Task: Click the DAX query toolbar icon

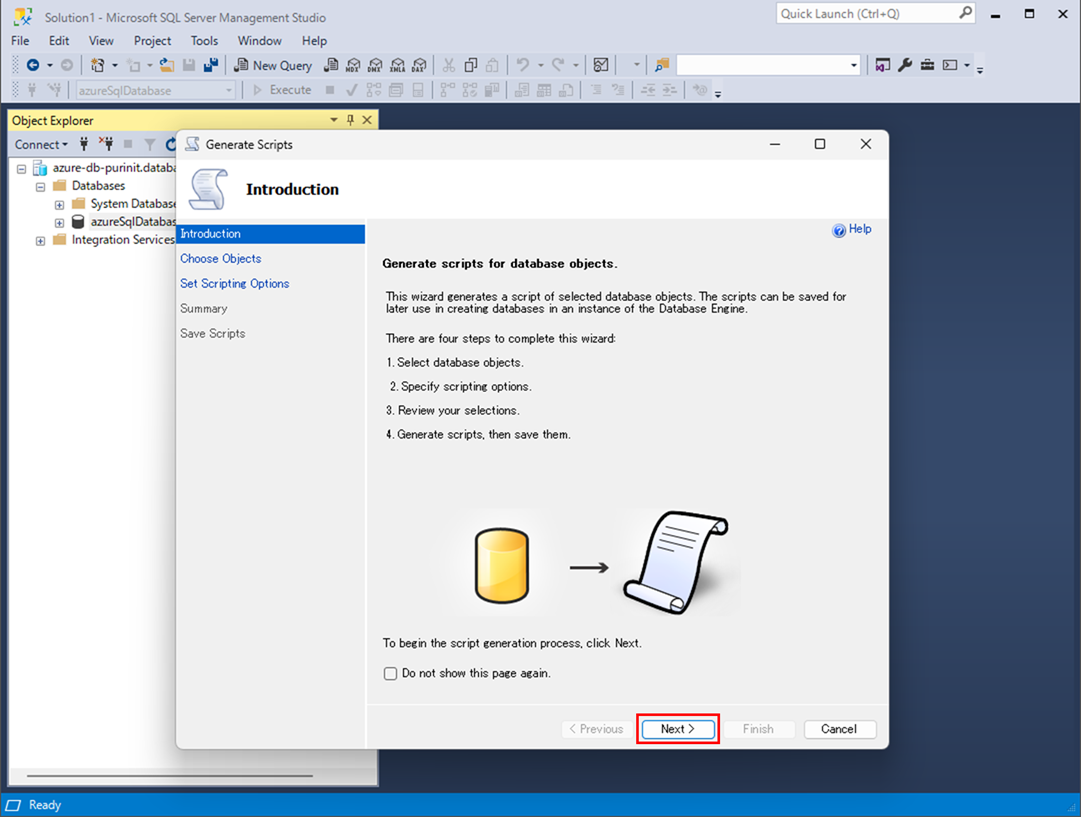Action: click(x=419, y=65)
